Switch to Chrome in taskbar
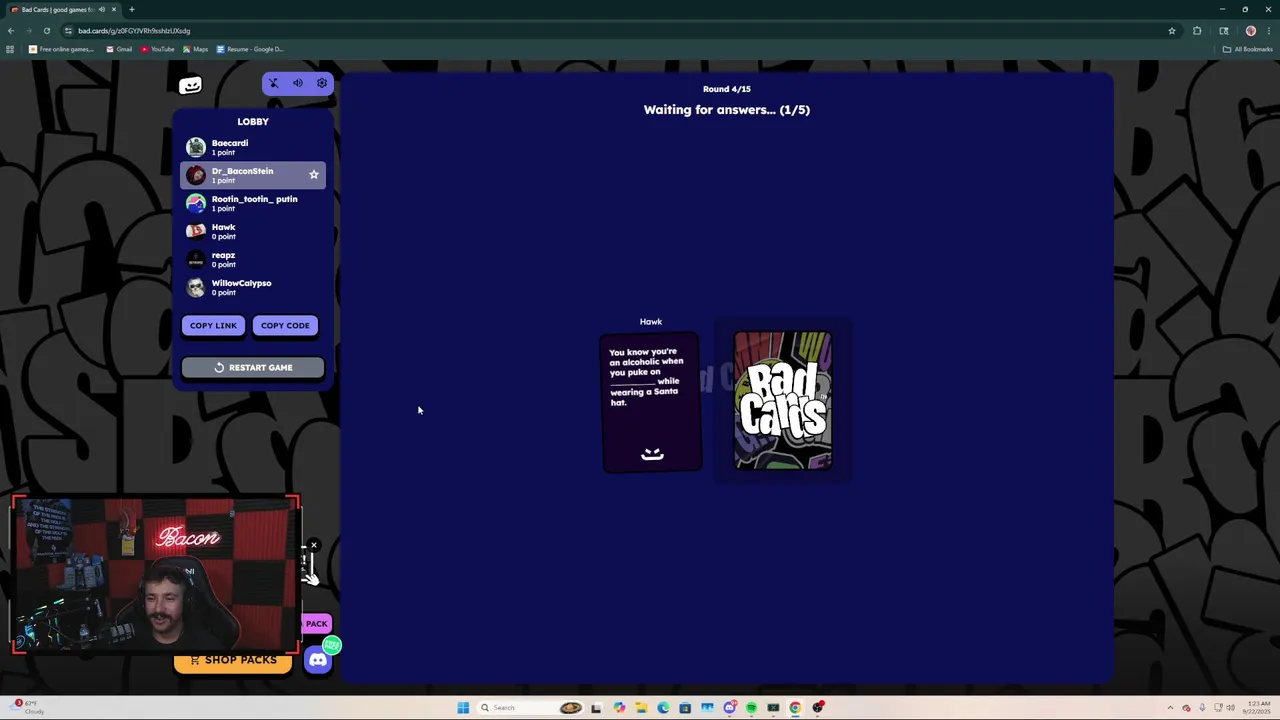The image size is (1280, 720). point(795,708)
